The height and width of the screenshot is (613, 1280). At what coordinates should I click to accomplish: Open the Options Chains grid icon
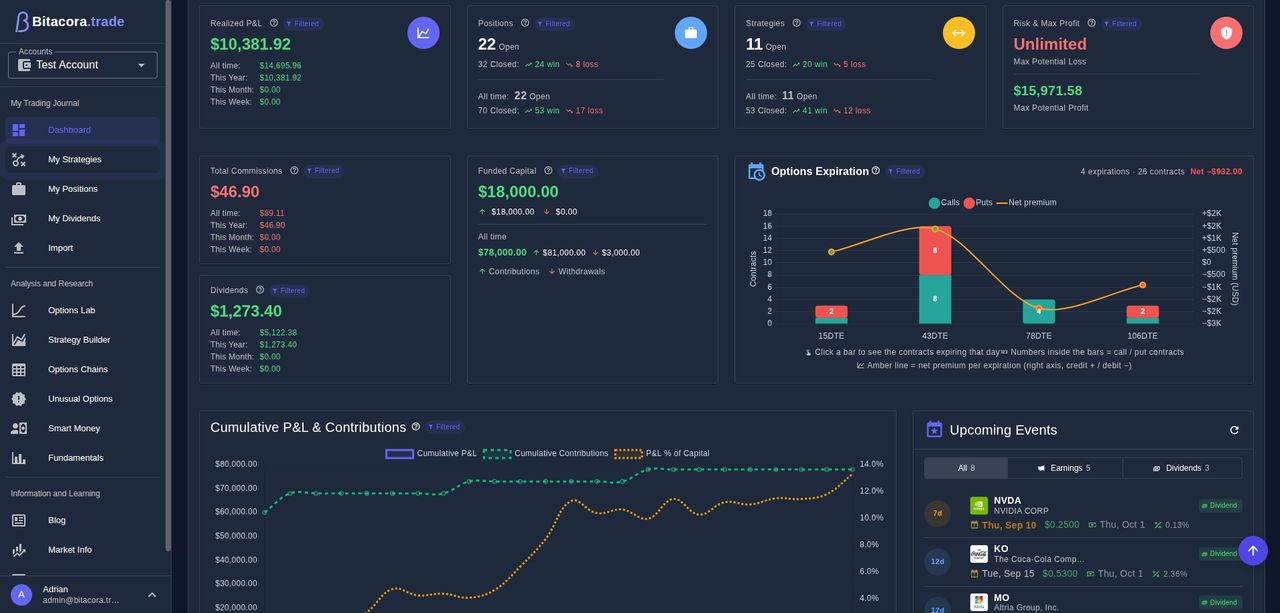19,369
